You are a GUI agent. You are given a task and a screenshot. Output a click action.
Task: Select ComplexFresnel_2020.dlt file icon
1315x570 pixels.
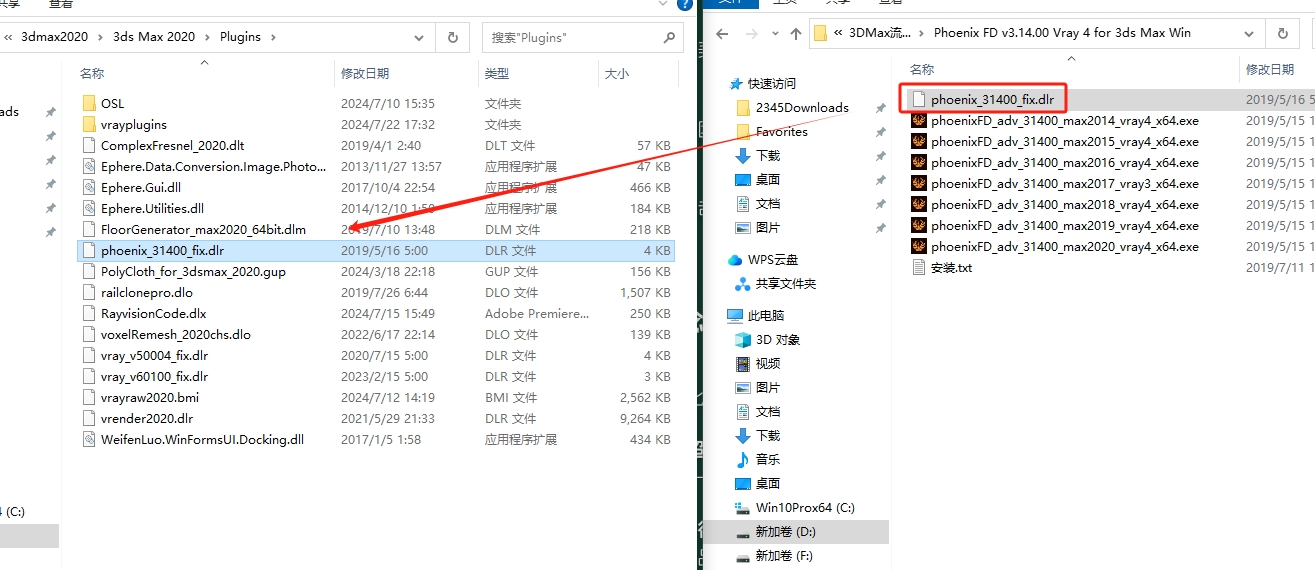click(88, 145)
